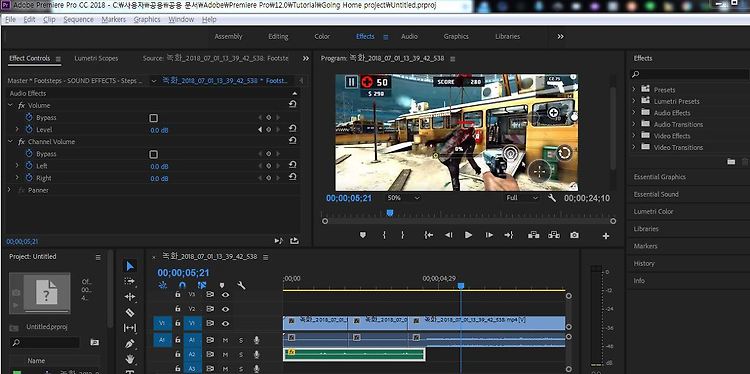Click Go to In point

pyautogui.click(x=429, y=235)
